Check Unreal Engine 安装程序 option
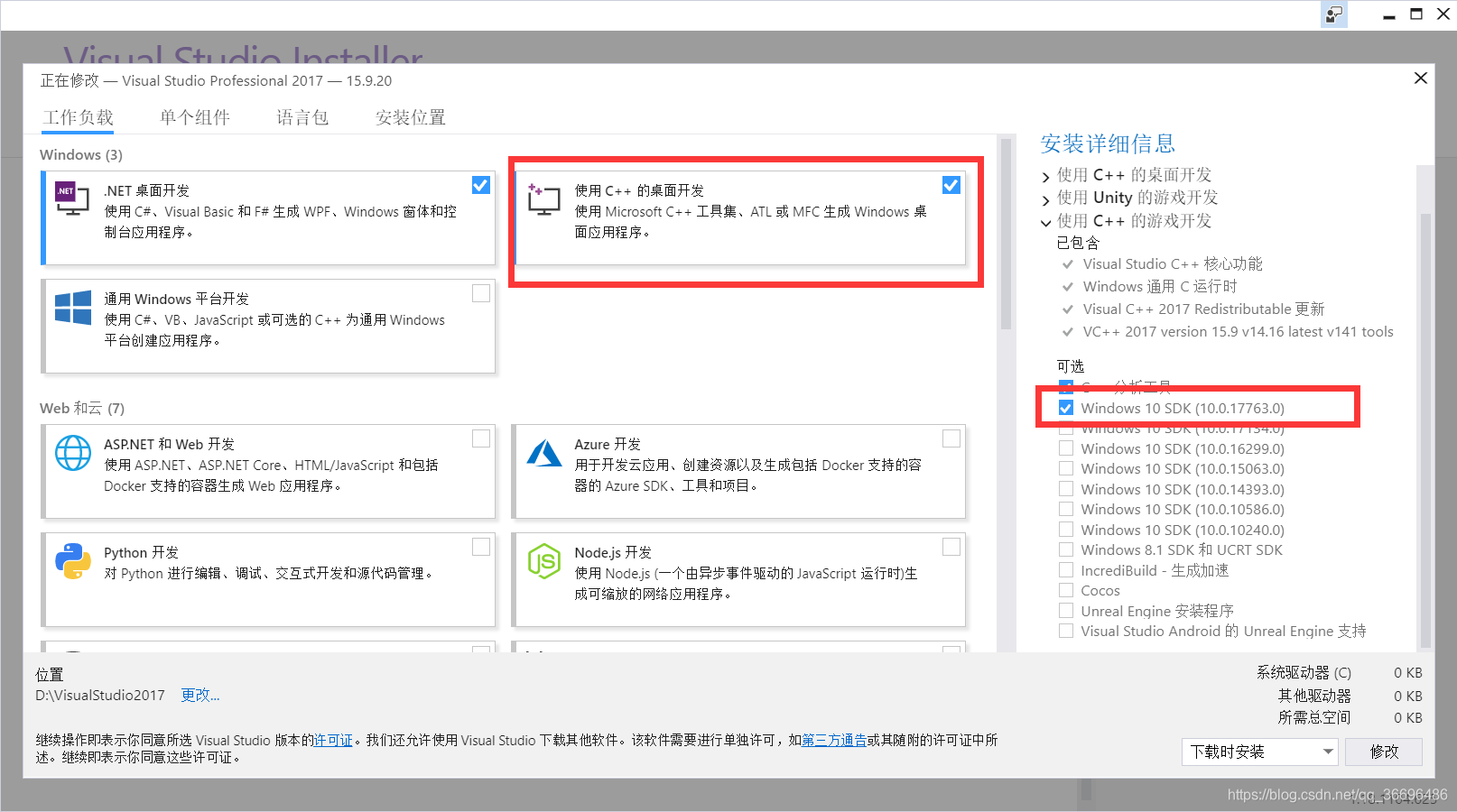This screenshot has height=812, width=1457. coord(1066,611)
